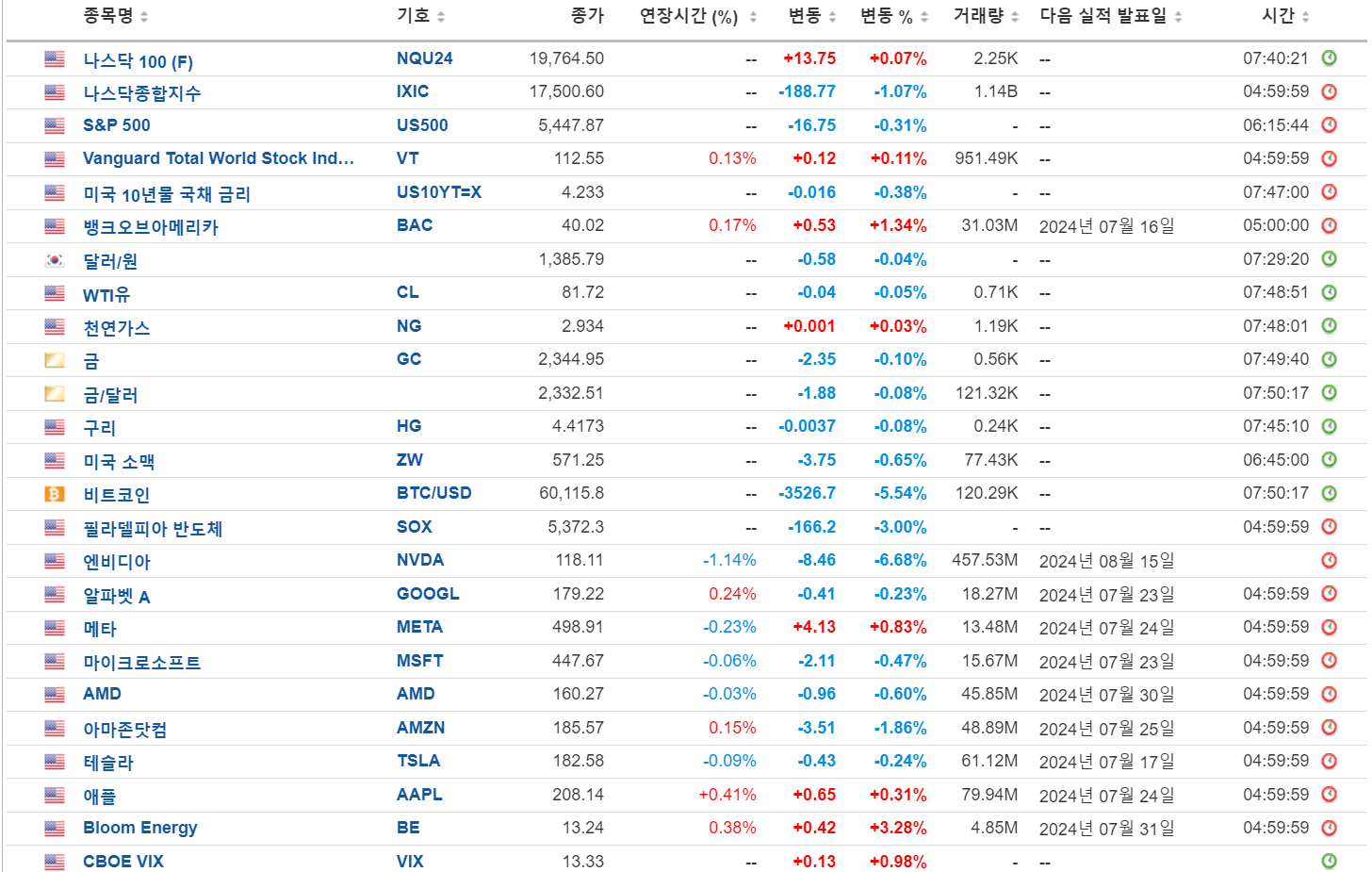Viewport: 1372px width, 872px height.
Task: Click the 종가 column header
Action: [587, 16]
